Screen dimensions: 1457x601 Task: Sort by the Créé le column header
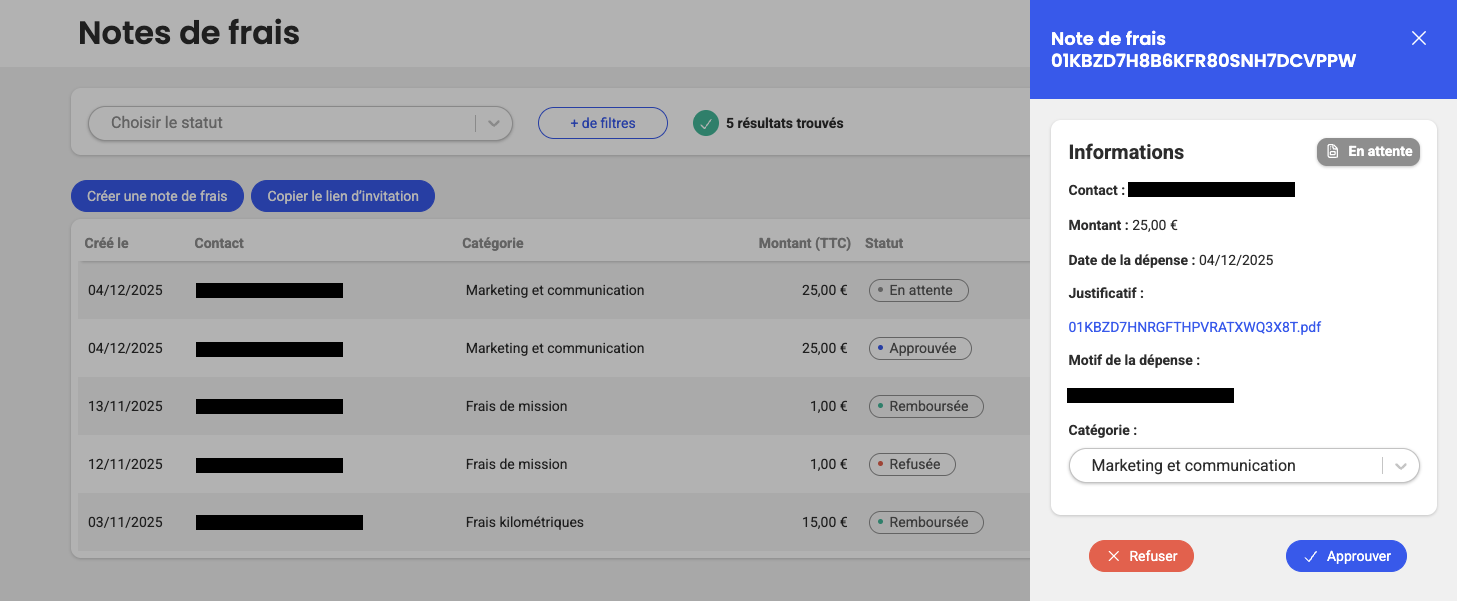106,243
